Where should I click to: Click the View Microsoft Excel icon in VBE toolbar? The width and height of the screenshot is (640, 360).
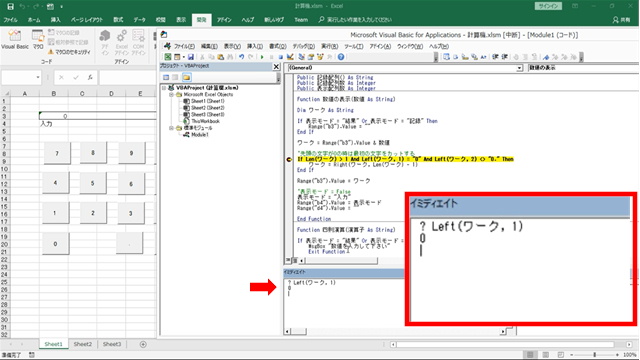click(x=168, y=57)
